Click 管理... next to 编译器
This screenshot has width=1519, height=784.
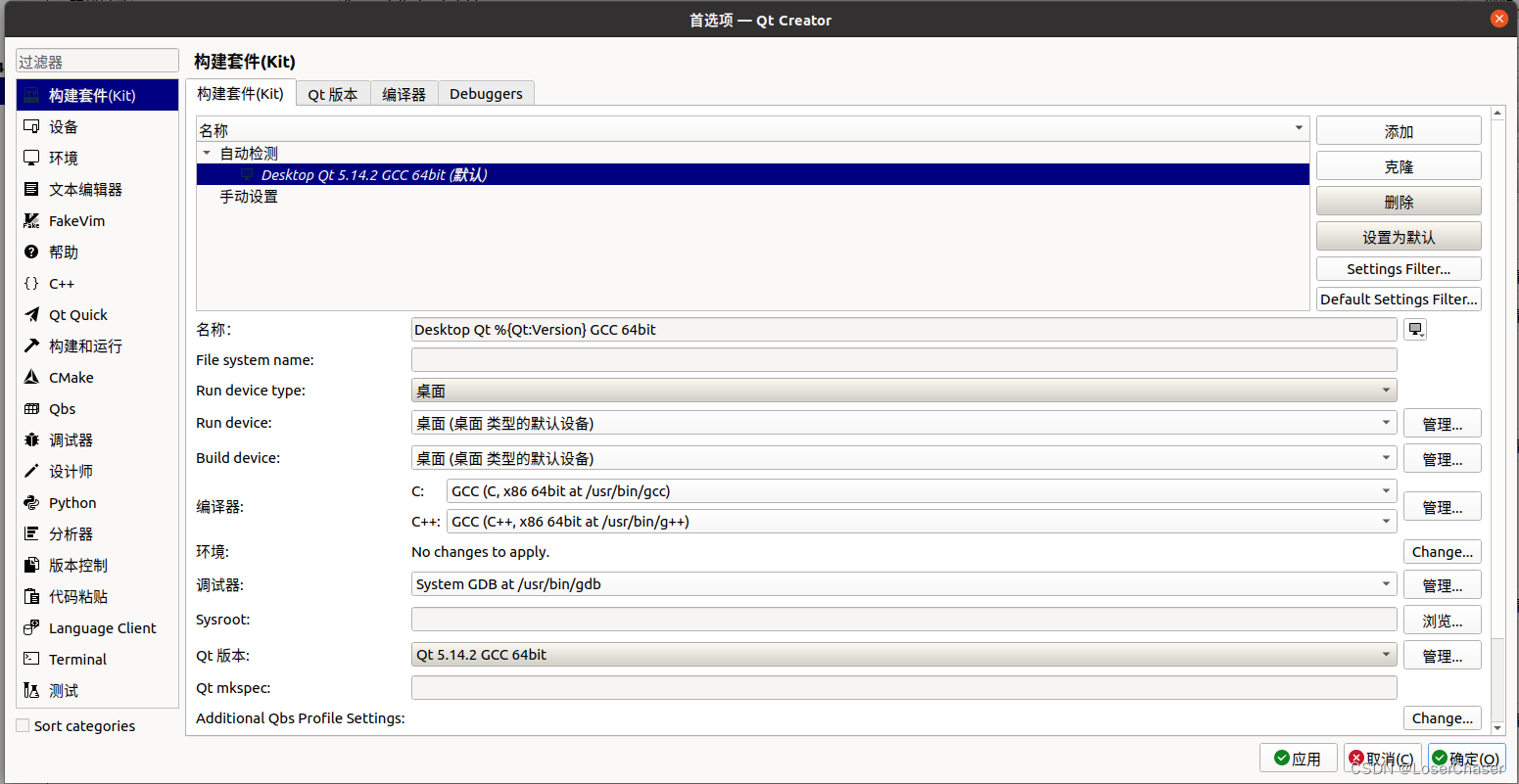click(1443, 507)
